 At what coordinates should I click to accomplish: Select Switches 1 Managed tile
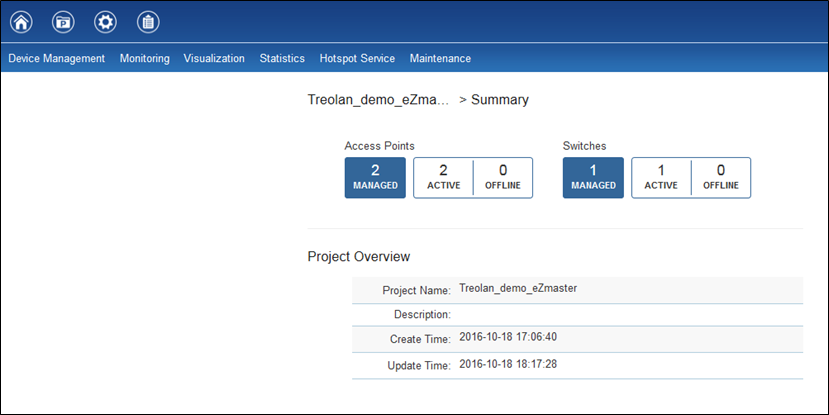tap(593, 178)
